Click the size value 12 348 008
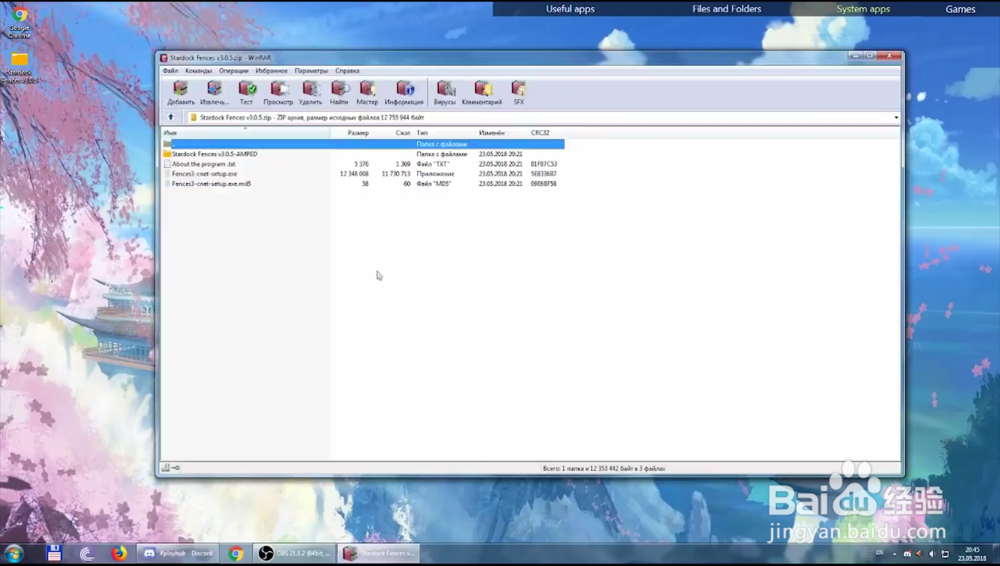Image resolution: width=1000 pixels, height=566 pixels. pos(354,174)
